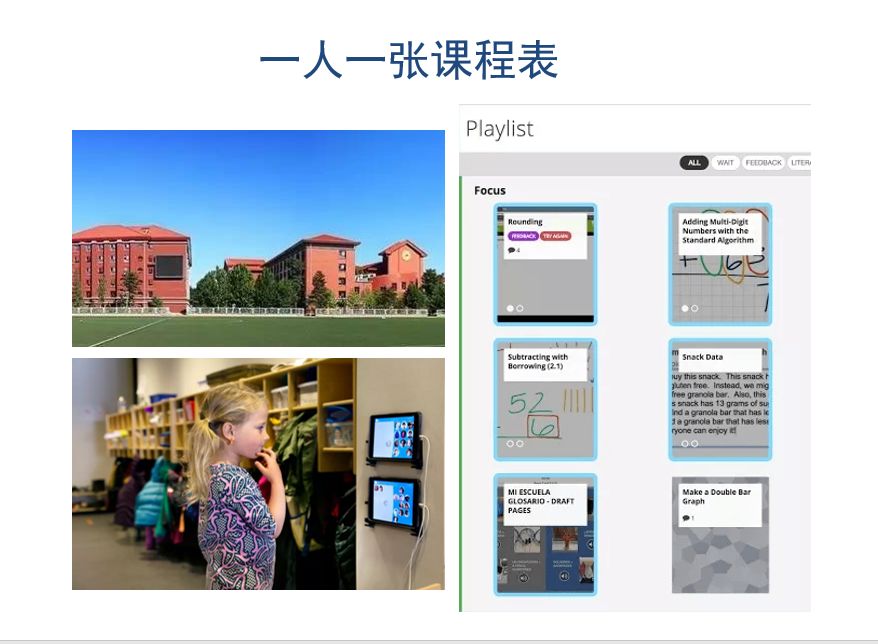The image size is (878, 644).
Task: Open comments icon on Rounding card
Action: pyautogui.click(x=511, y=250)
